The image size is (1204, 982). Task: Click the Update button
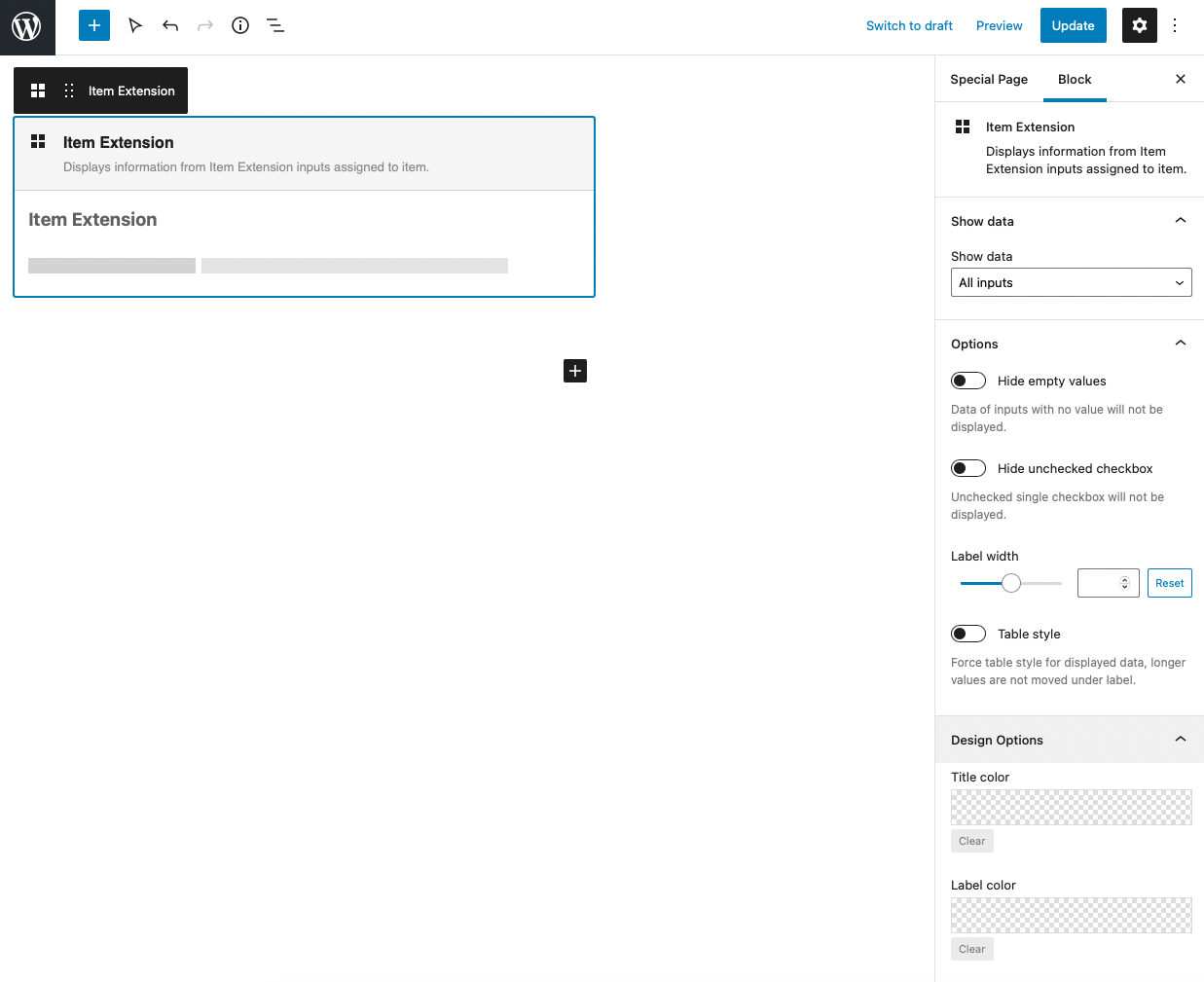click(1073, 25)
